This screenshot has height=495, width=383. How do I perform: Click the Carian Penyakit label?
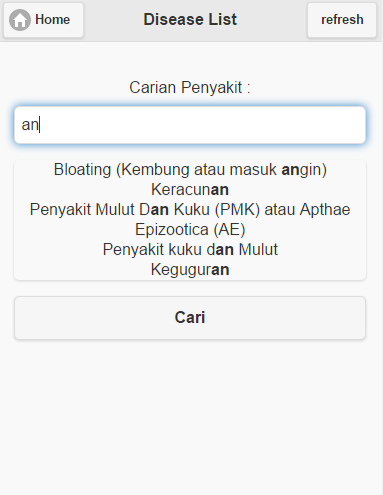coord(190,88)
